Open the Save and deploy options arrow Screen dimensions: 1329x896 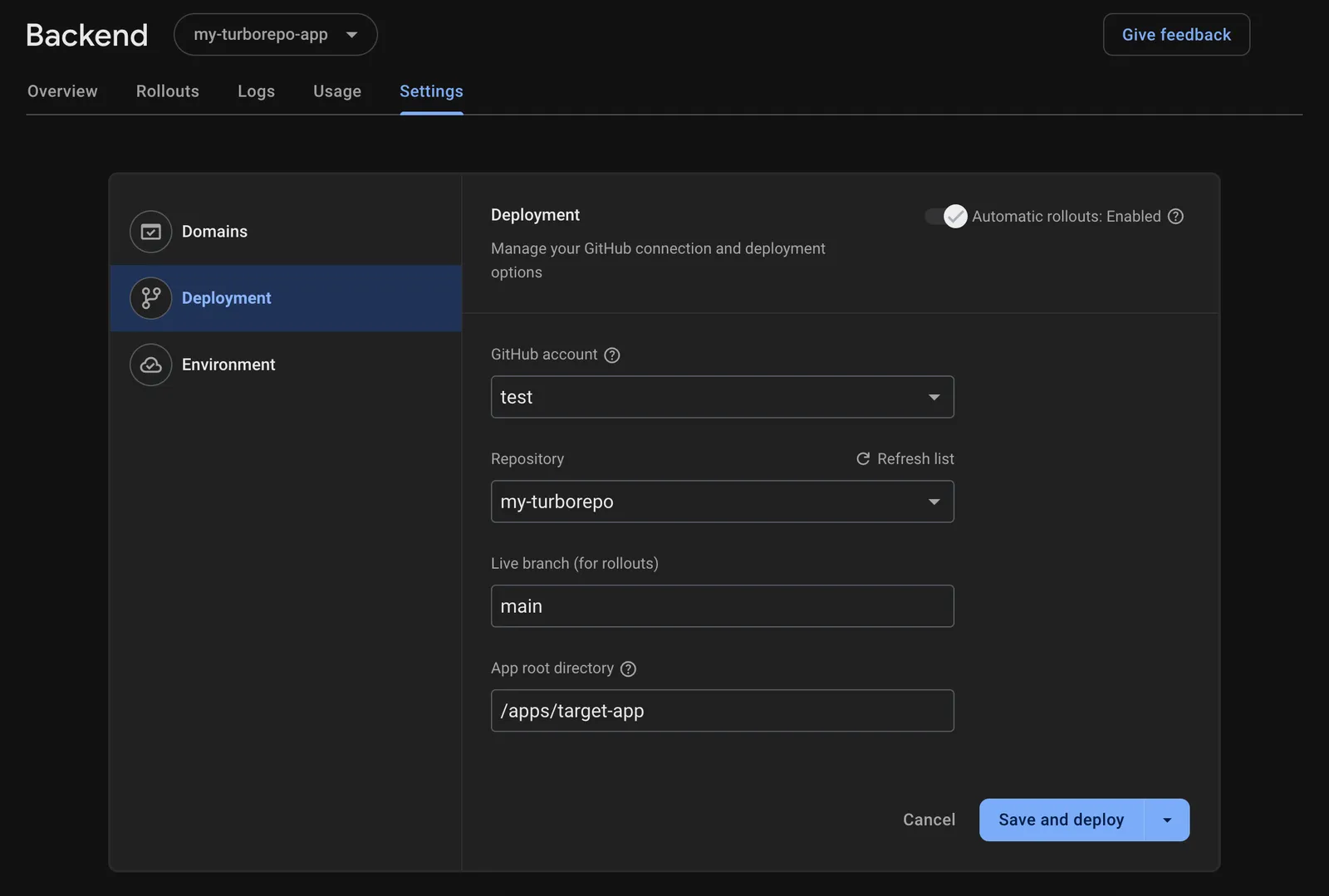pyautogui.click(x=1167, y=820)
